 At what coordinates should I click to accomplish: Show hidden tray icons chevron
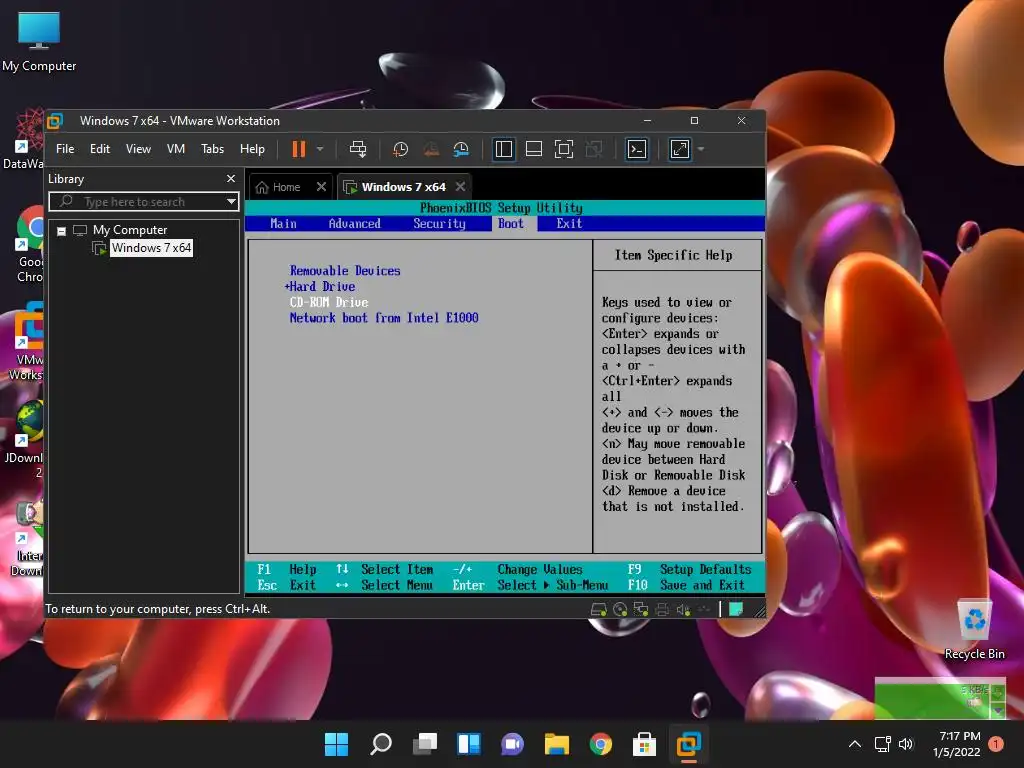[854, 744]
